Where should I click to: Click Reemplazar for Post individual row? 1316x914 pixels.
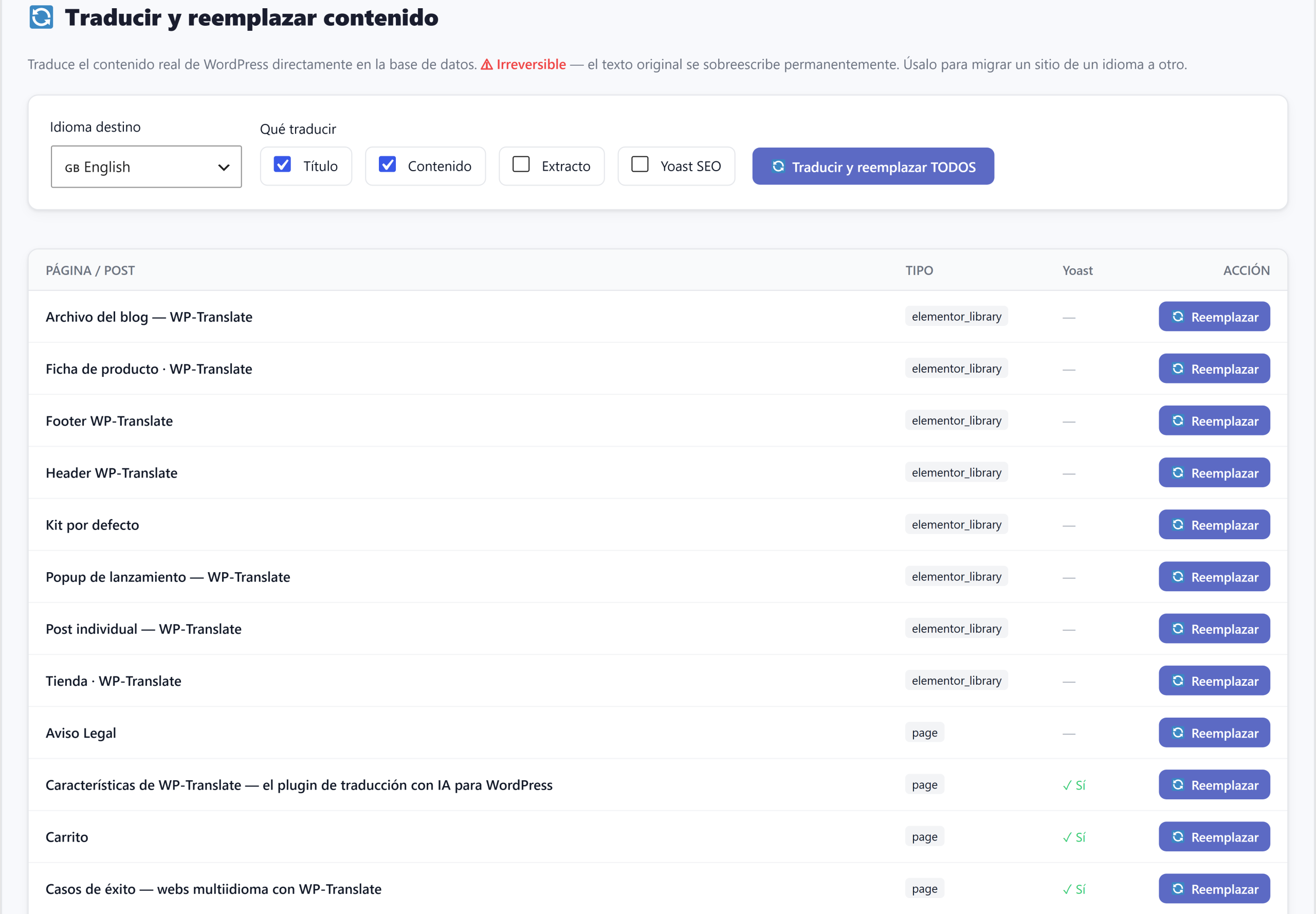coord(1214,629)
